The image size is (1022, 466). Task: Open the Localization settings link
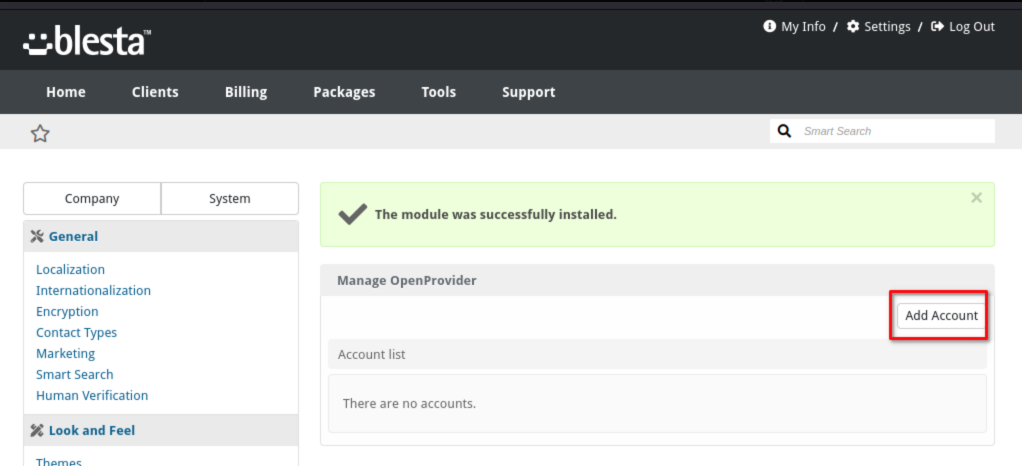pos(70,269)
